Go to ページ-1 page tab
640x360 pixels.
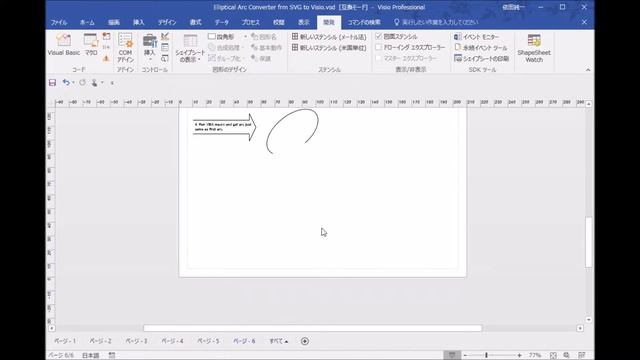point(65,341)
